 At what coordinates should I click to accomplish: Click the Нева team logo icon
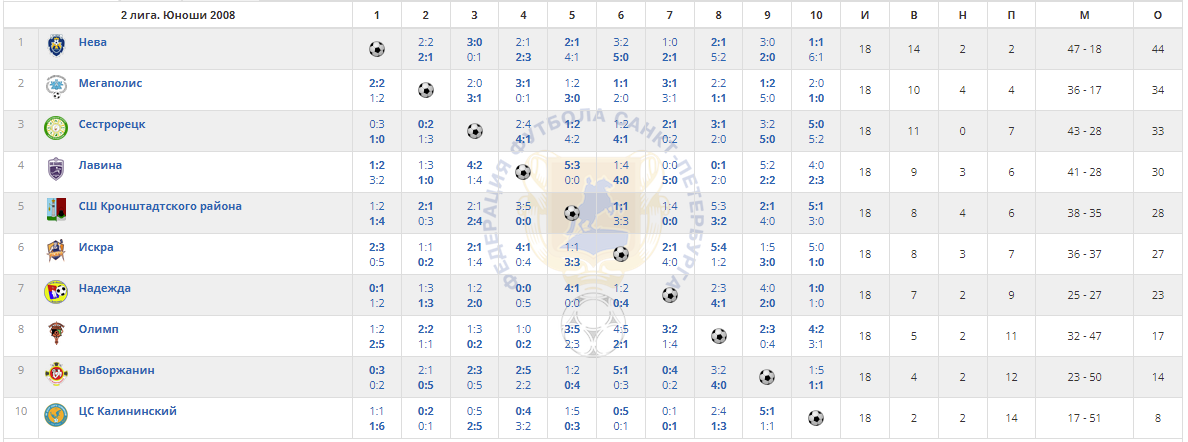(56, 45)
